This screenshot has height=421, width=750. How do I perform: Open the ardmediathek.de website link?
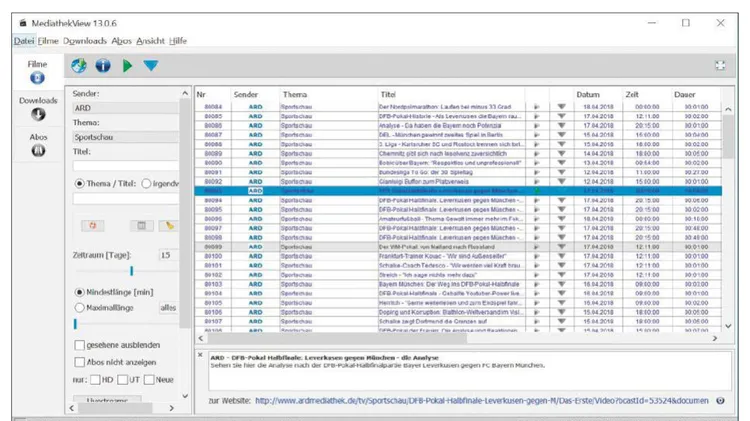pos(482,401)
